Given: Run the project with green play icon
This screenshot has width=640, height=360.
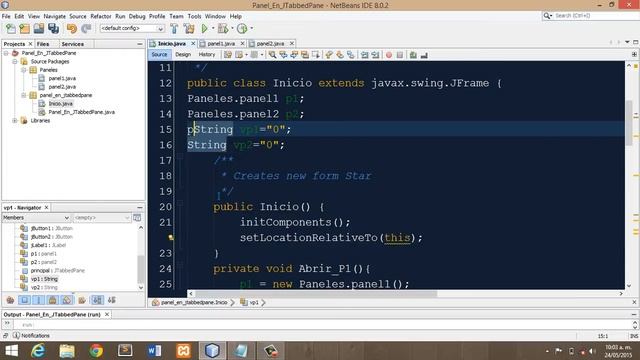Looking at the screenshot, I should coord(204,29).
